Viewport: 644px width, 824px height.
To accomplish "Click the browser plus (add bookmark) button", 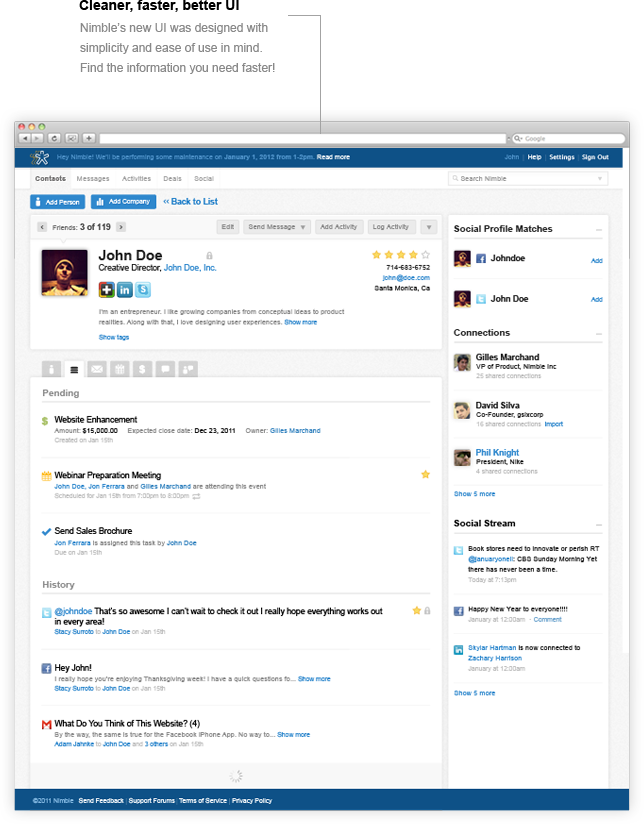I will tap(89, 138).
